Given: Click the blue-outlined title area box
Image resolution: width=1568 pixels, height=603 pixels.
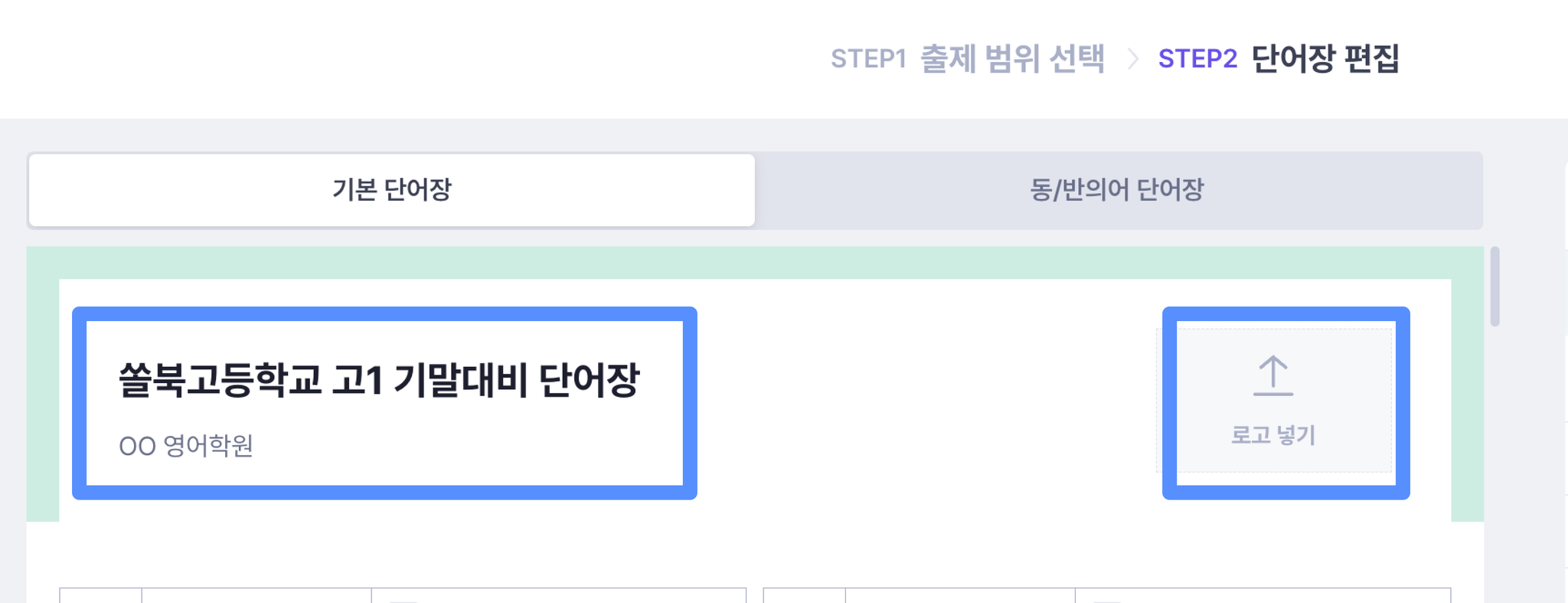Looking at the screenshot, I should (x=384, y=403).
